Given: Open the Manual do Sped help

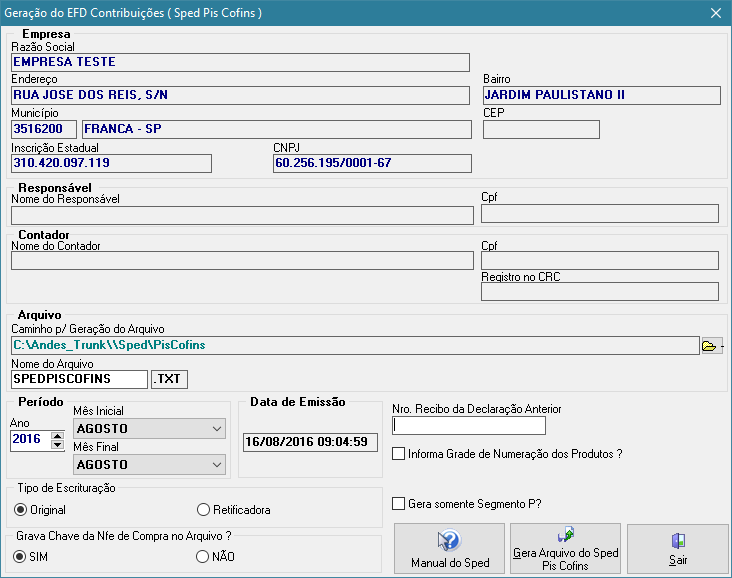Looking at the screenshot, I should pyautogui.click(x=450, y=549).
